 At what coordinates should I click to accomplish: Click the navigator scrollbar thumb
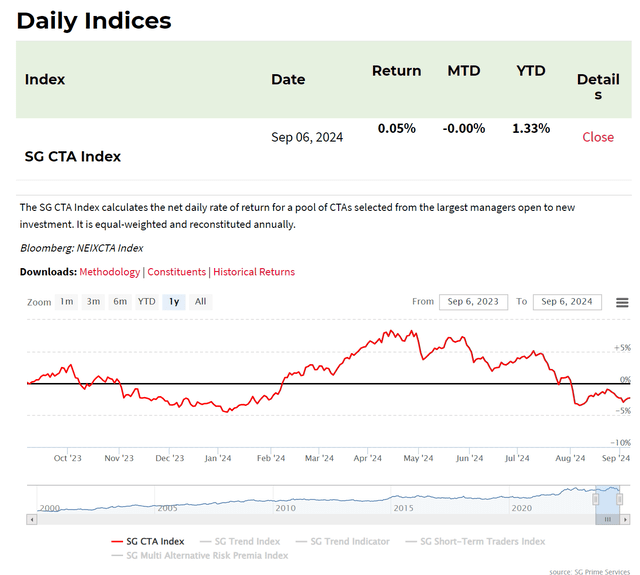click(x=607, y=519)
